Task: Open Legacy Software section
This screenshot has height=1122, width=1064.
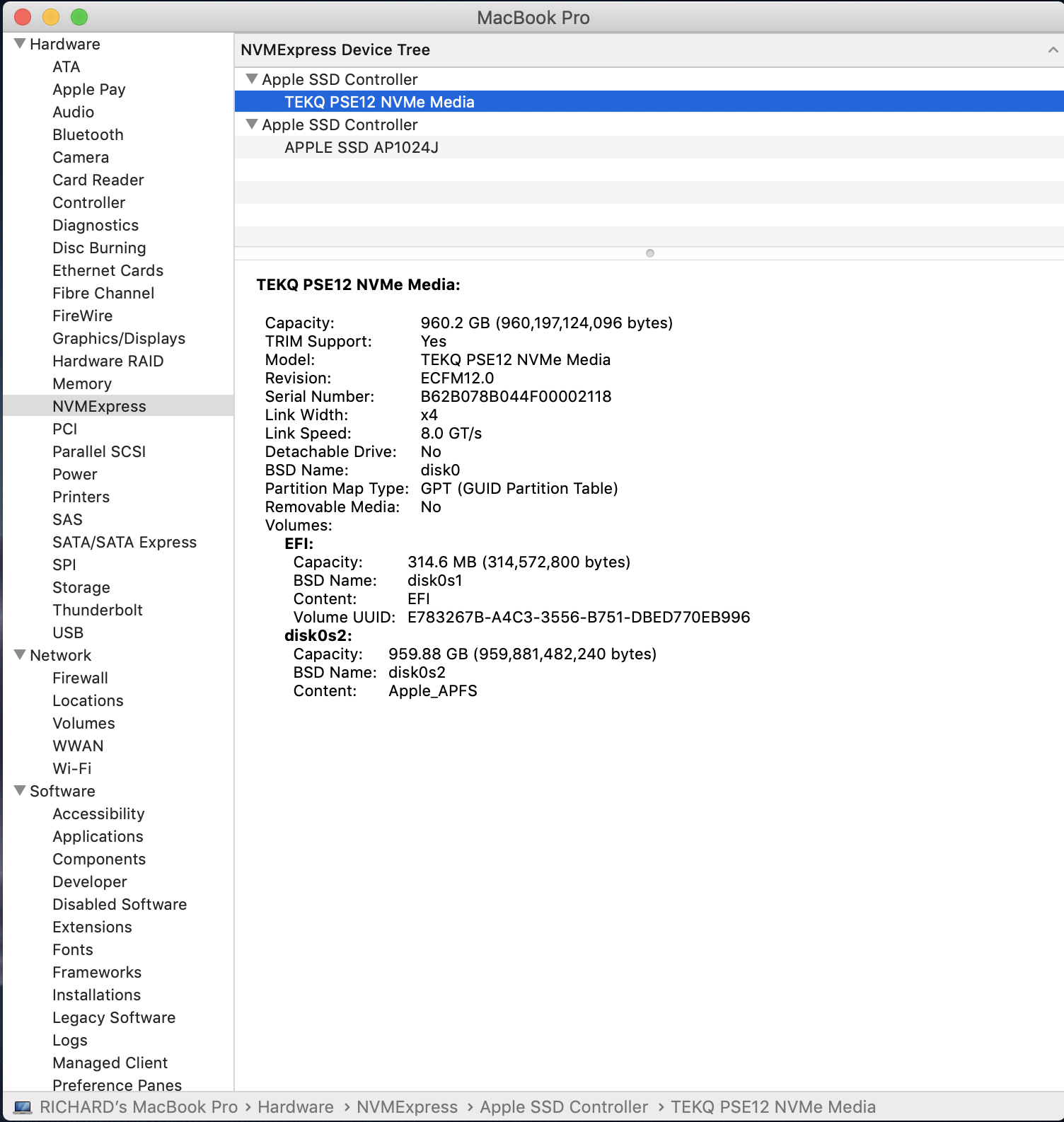Action: pos(114,1017)
